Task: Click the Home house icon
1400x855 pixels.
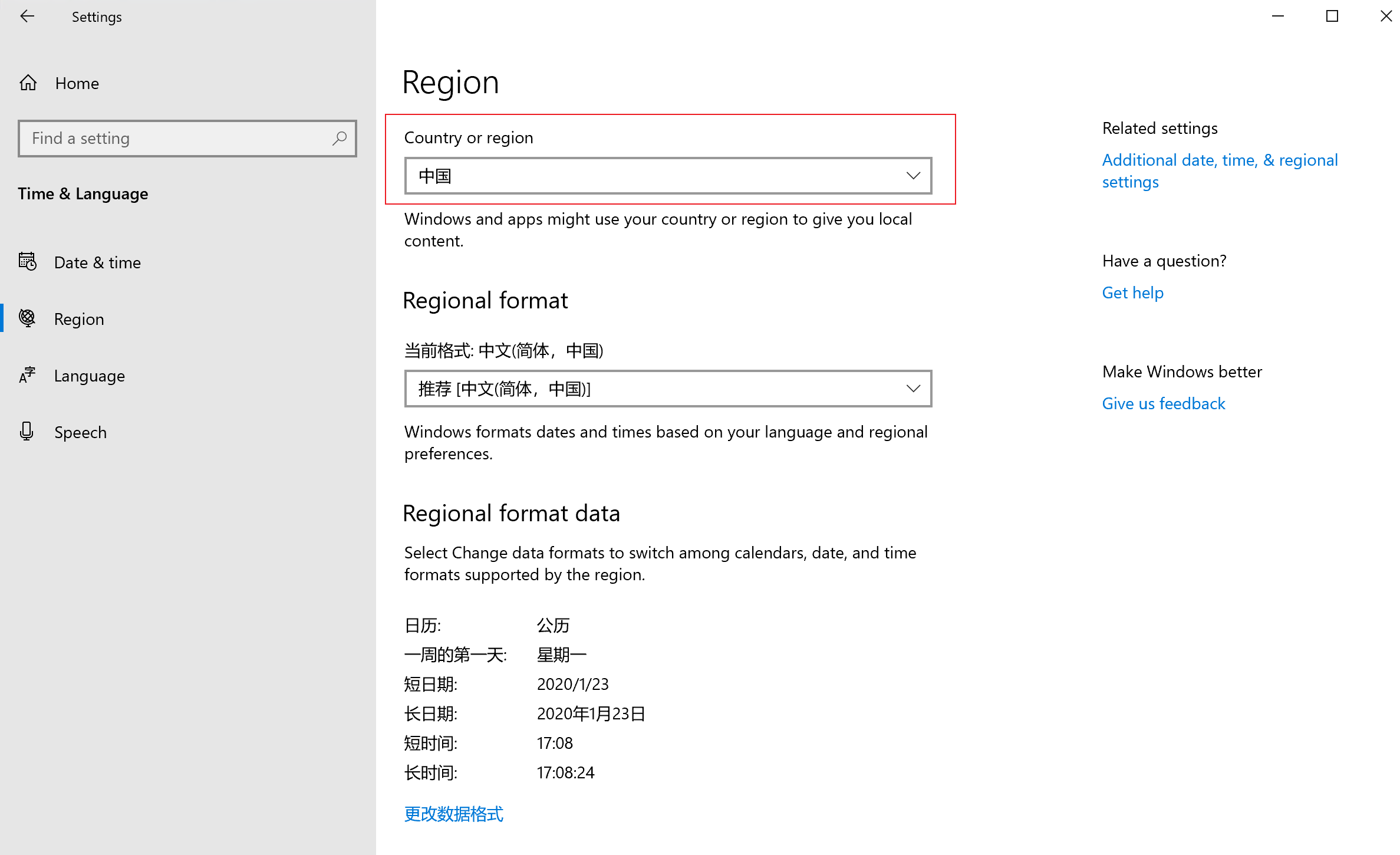Action: click(x=28, y=83)
